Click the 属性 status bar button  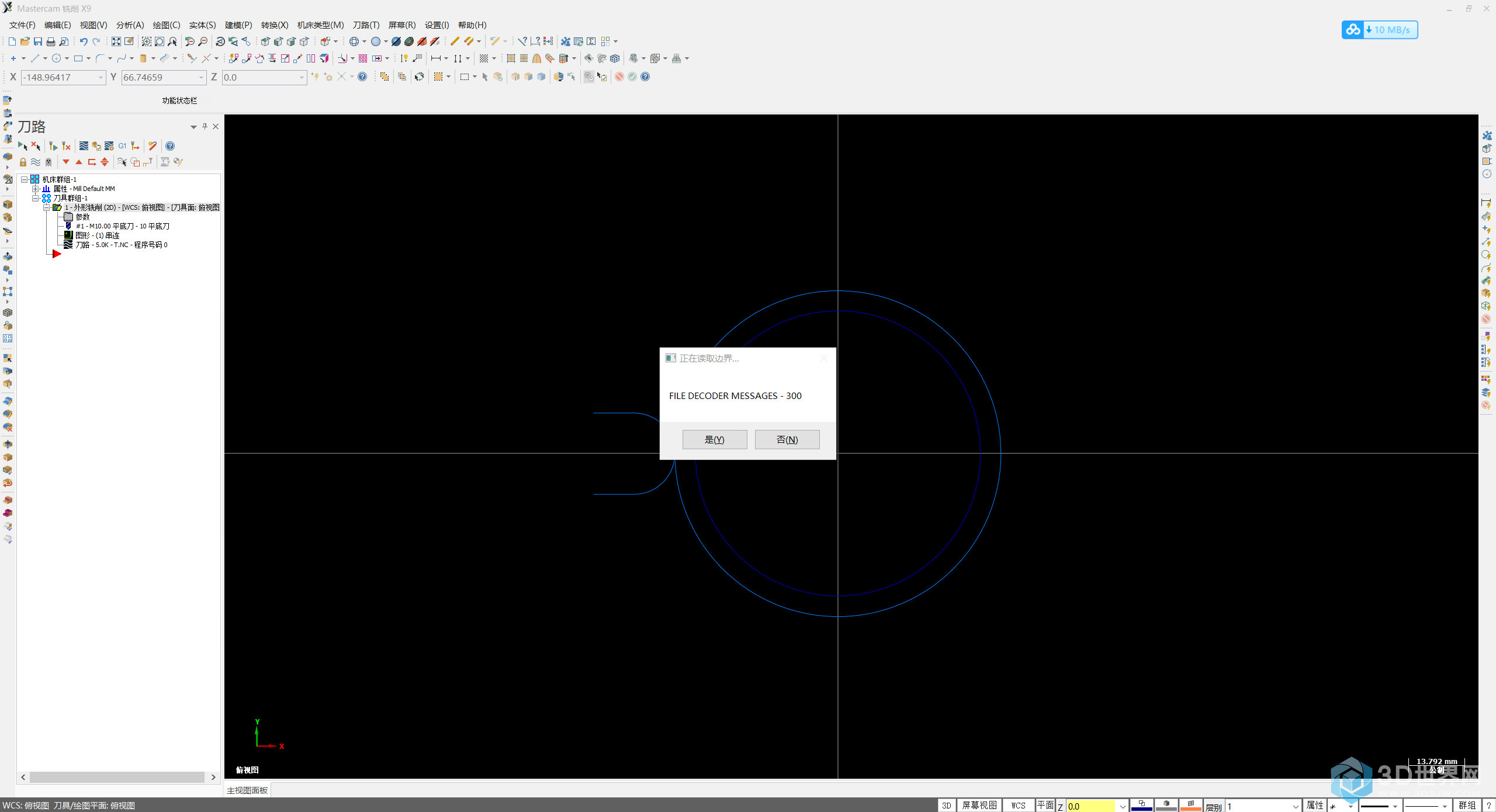click(1315, 806)
